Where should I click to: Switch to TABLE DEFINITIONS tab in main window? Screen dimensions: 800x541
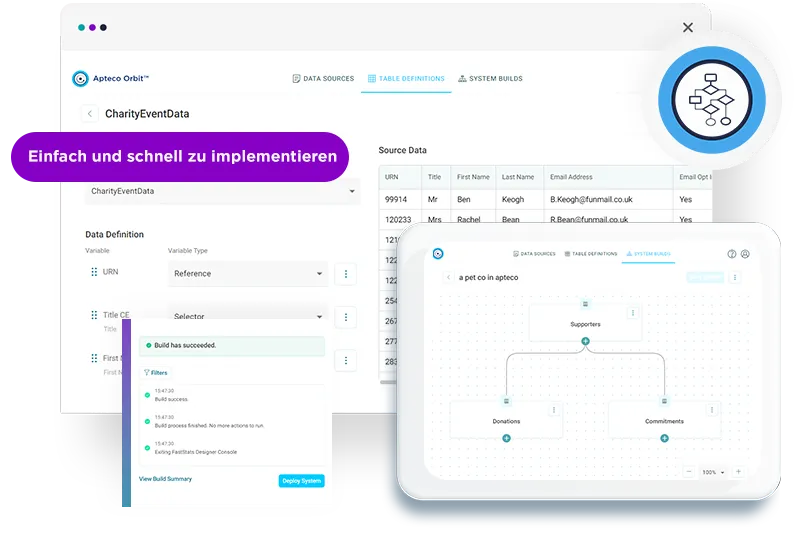406,79
